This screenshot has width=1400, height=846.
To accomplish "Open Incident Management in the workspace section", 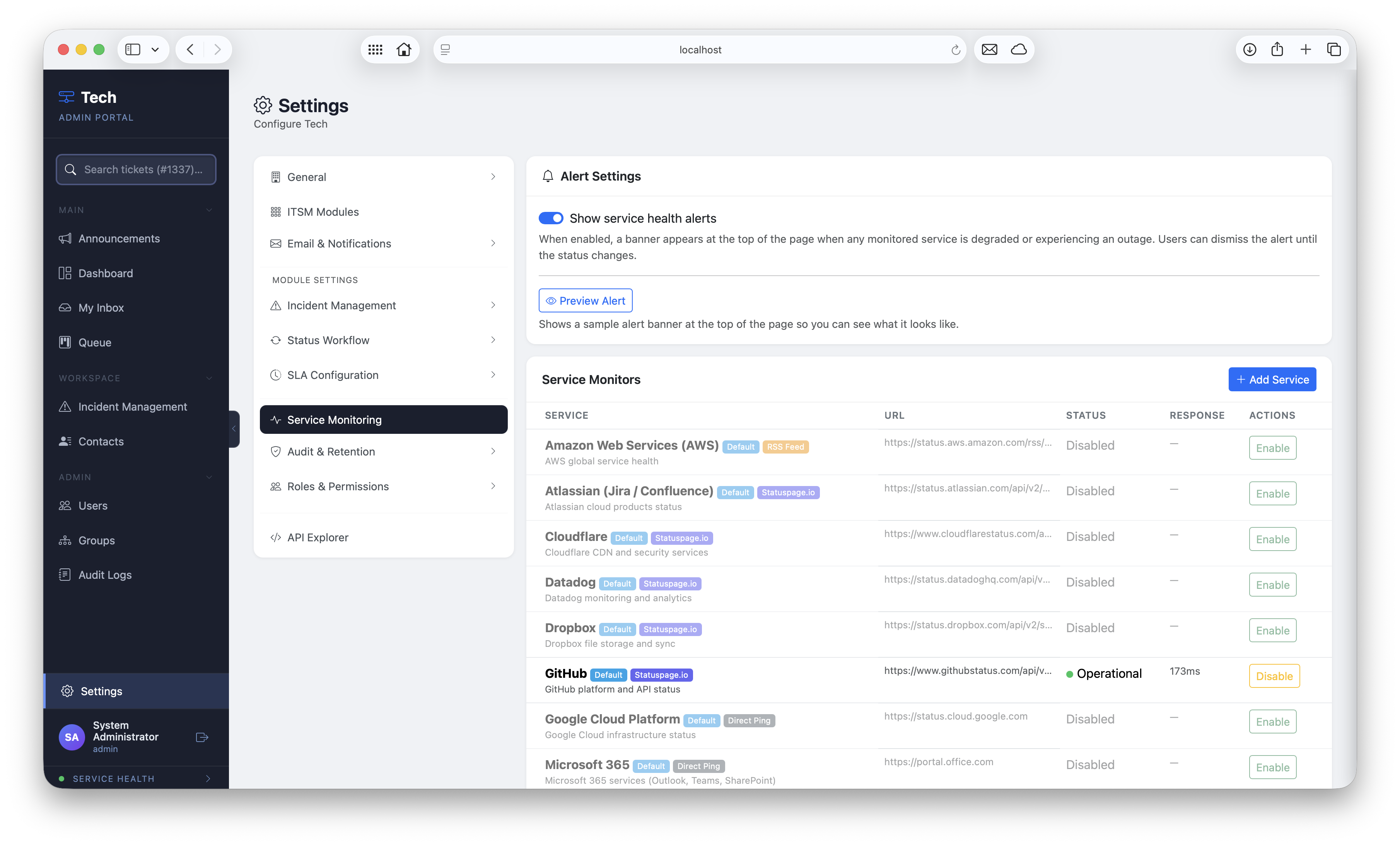I will 132,406.
